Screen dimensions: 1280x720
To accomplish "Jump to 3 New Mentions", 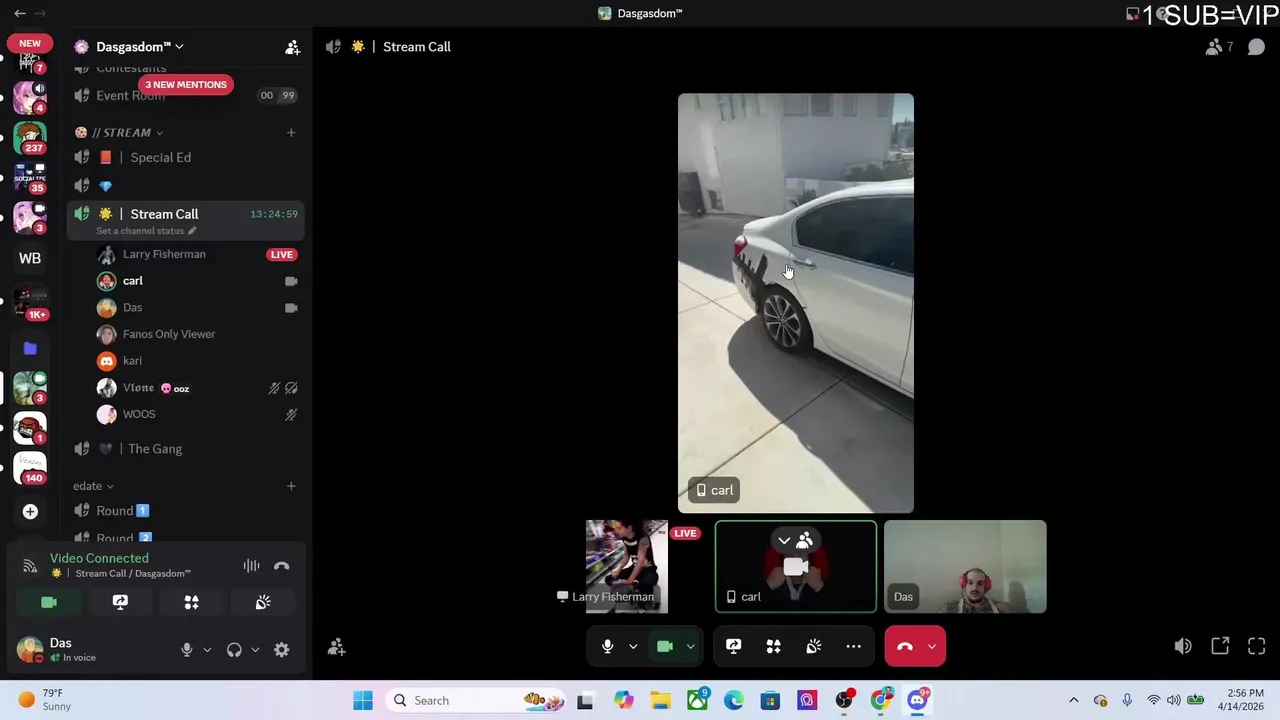I will 186,84.
